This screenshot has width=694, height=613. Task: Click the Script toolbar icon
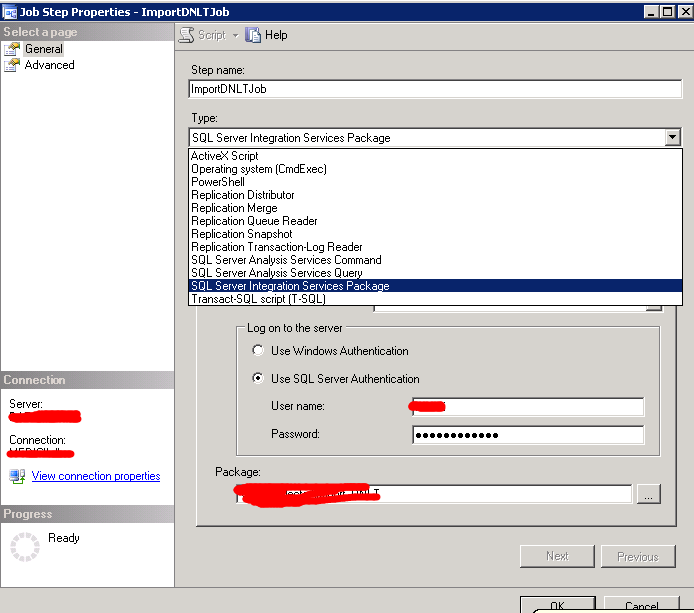point(186,35)
